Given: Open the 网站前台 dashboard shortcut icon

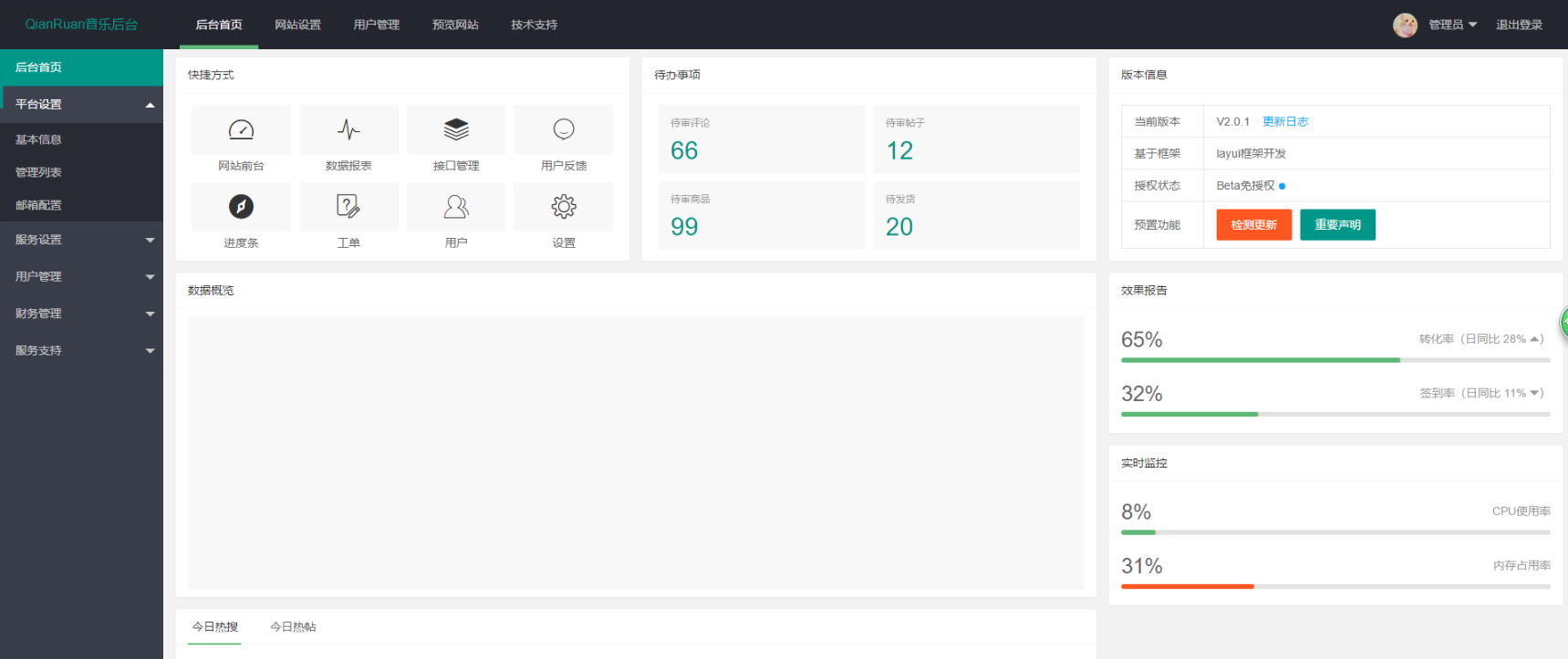Looking at the screenshot, I should click(x=241, y=129).
